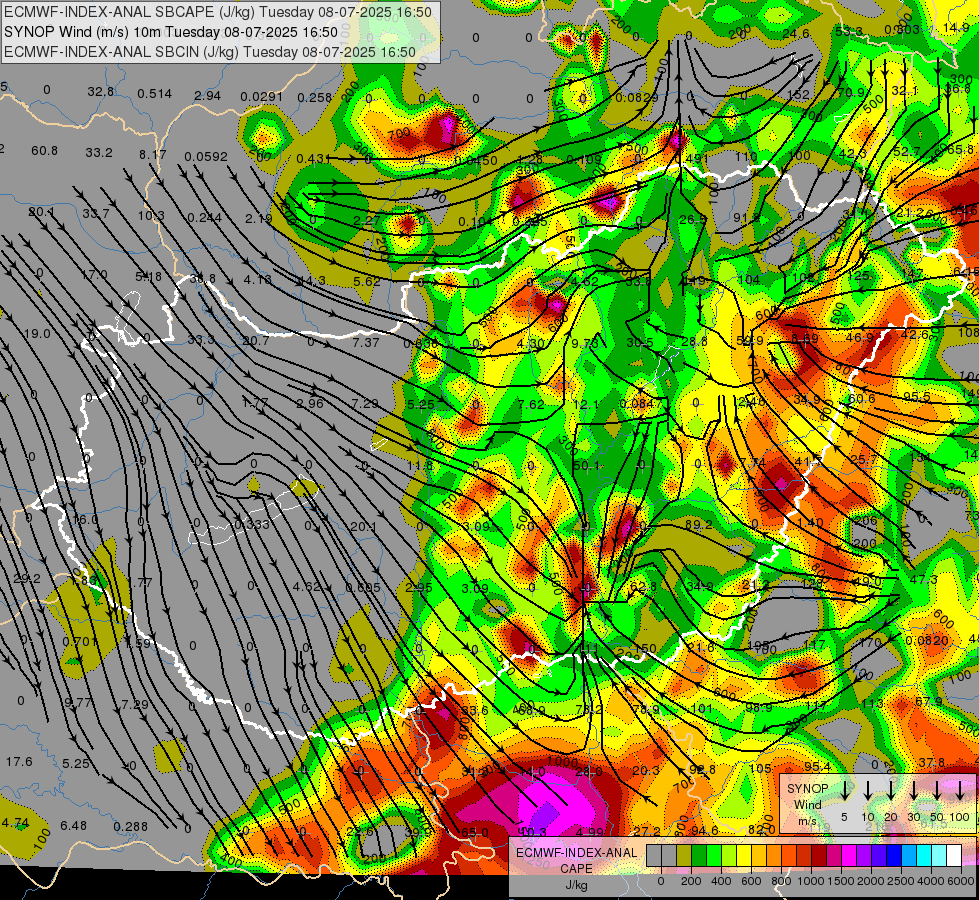Click the 50 m/s wind arrow in legend
This screenshot has width=979, height=900.
click(x=937, y=791)
